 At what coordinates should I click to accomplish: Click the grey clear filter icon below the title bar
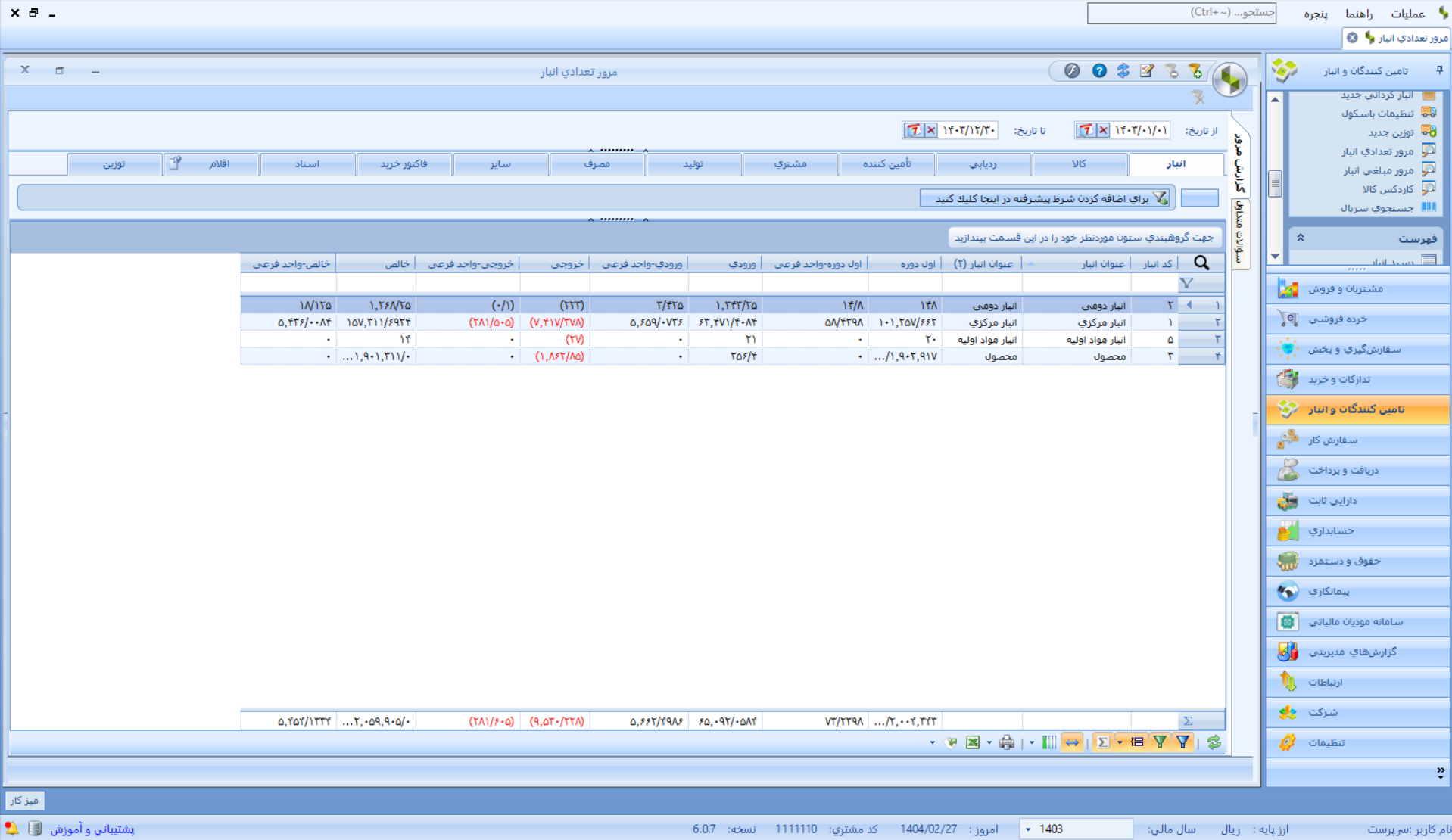[x=1198, y=98]
